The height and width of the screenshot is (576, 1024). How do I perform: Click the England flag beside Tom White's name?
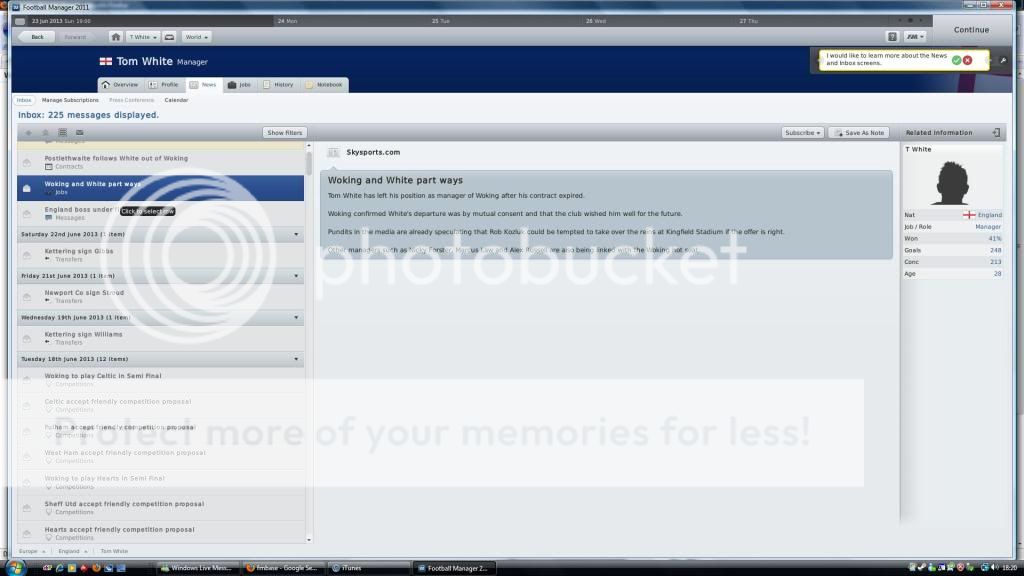pos(106,61)
